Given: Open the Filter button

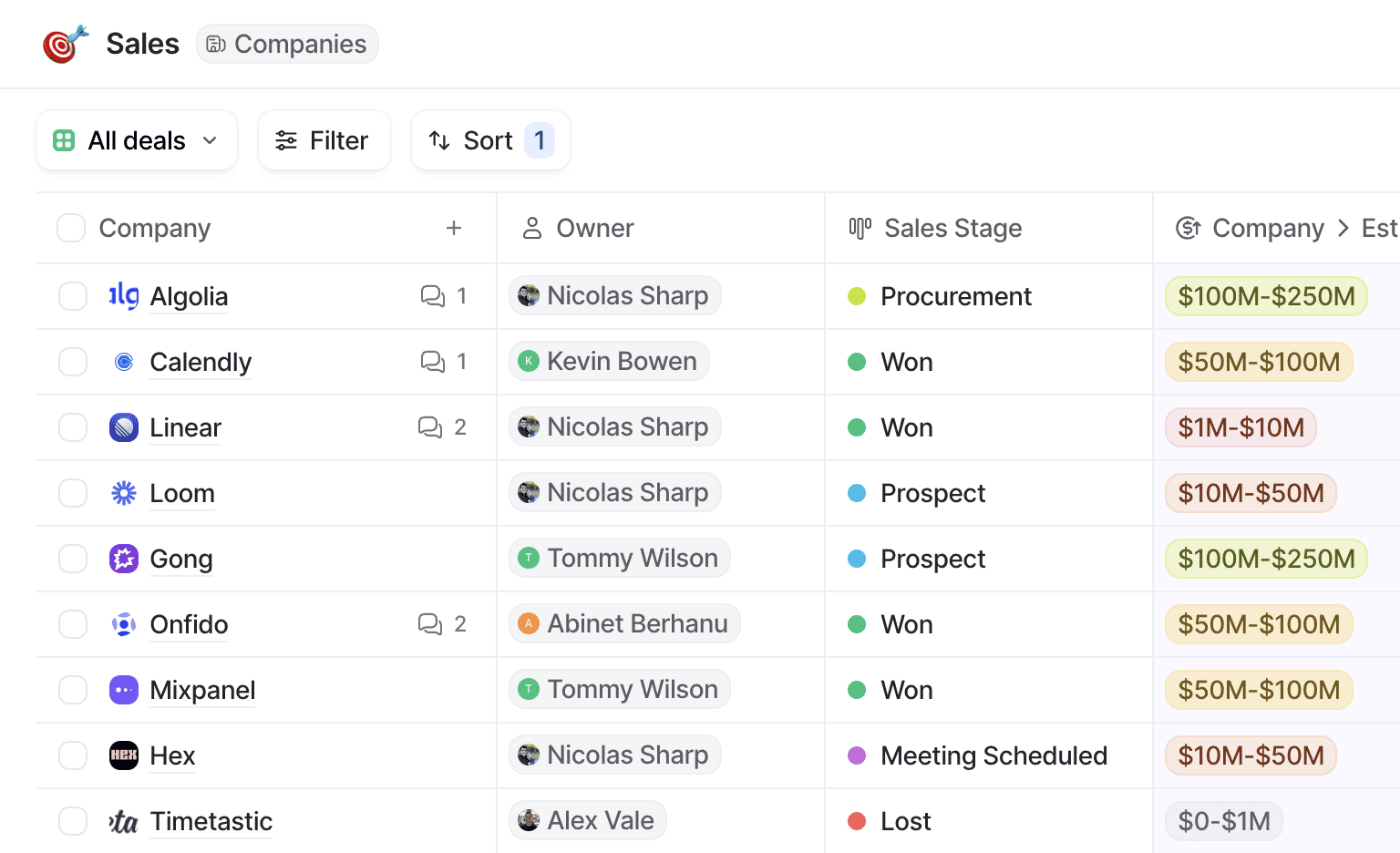Looking at the screenshot, I should [324, 140].
